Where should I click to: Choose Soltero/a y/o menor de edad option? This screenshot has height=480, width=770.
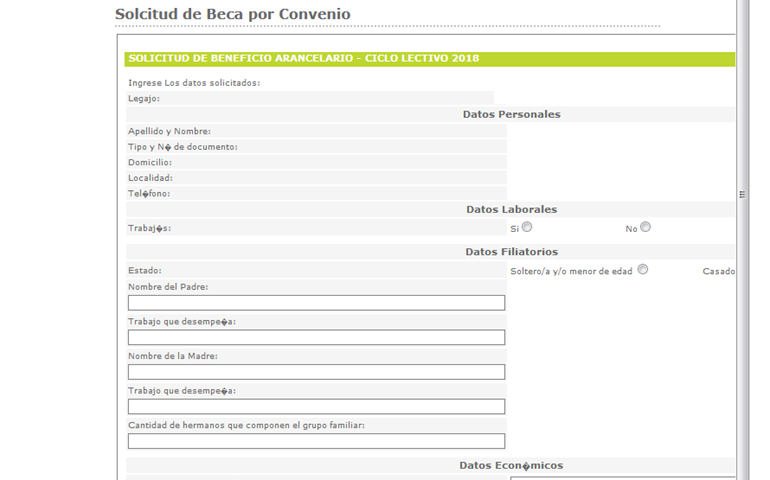[643, 269]
